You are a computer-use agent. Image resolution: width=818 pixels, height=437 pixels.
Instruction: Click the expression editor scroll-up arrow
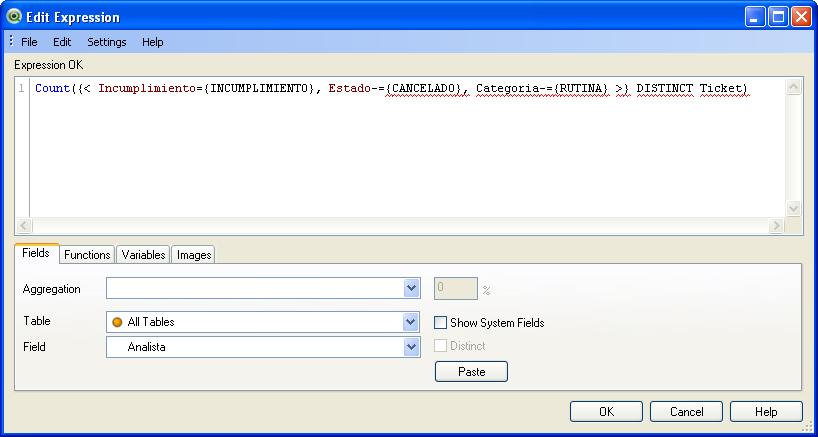pos(793,87)
